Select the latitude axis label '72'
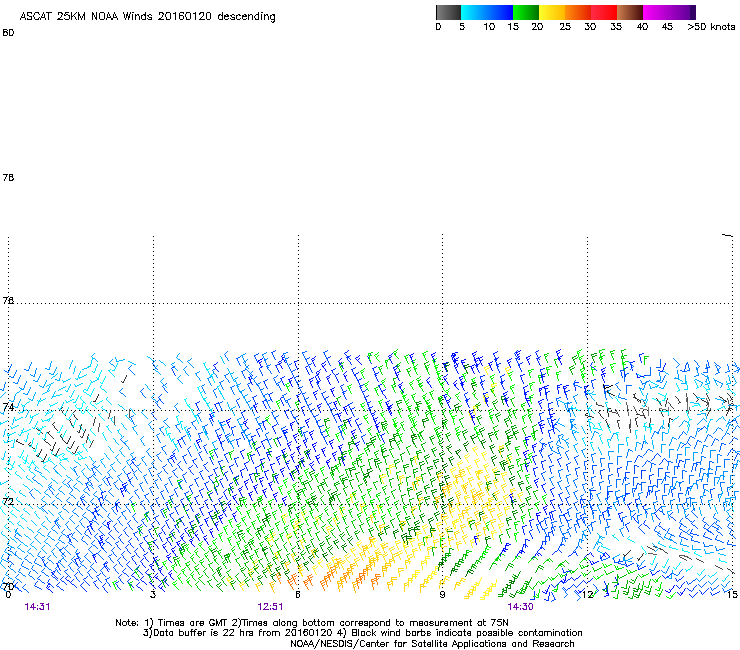This screenshot has width=740, height=650. tap(8, 501)
